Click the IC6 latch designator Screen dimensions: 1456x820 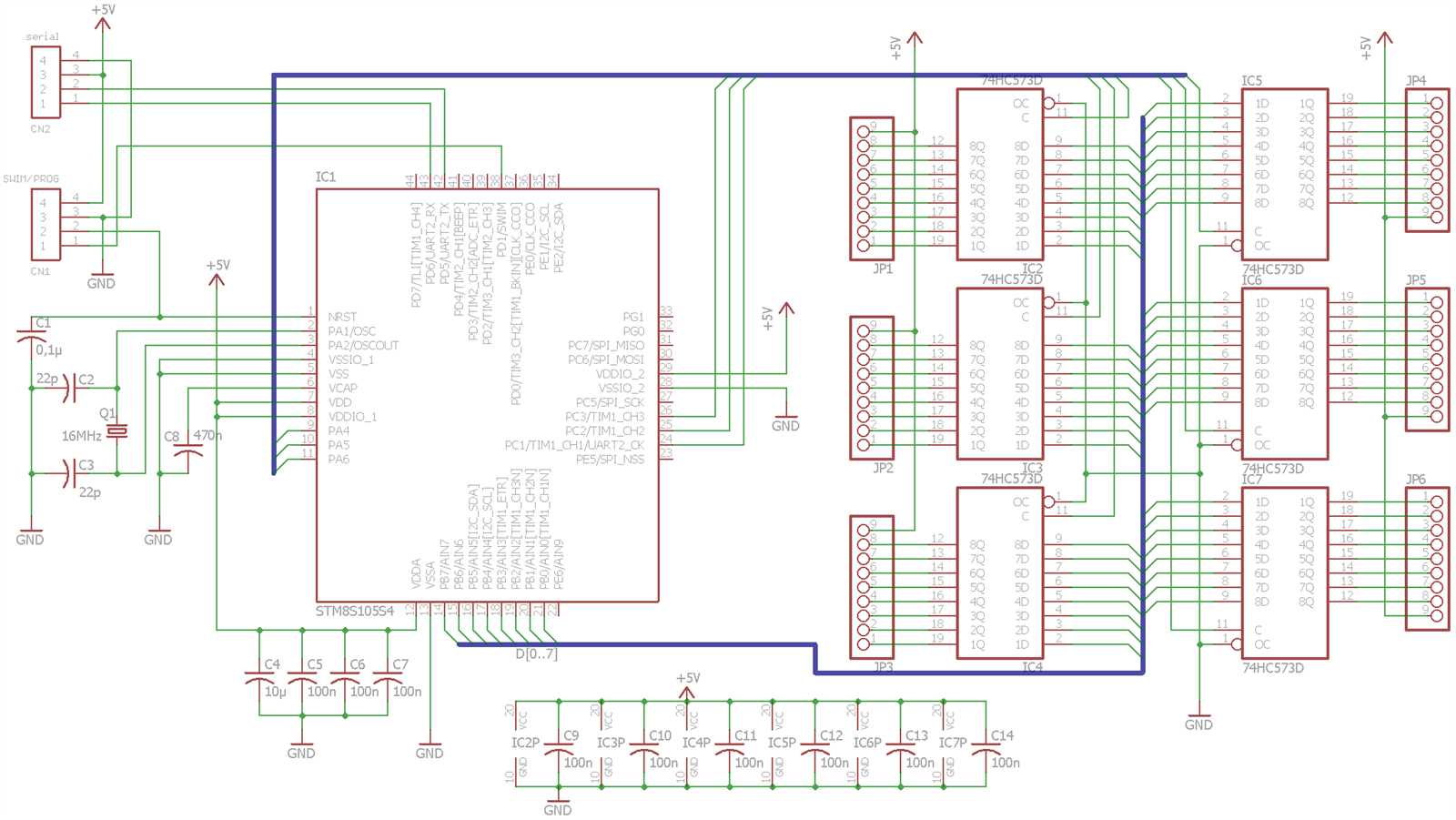point(1252,280)
